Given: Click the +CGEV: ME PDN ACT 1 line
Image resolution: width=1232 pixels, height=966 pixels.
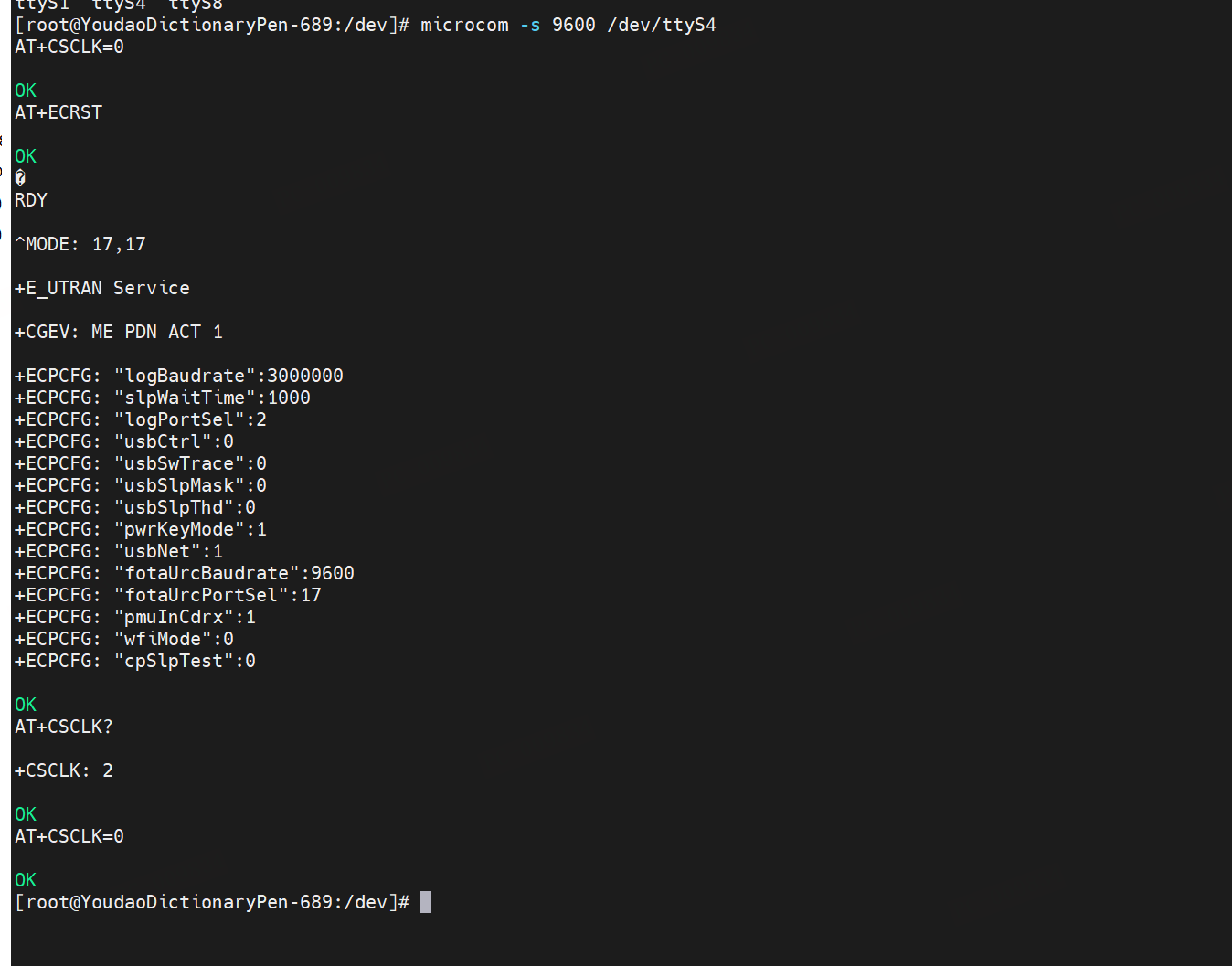Looking at the screenshot, I should point(119,332).
